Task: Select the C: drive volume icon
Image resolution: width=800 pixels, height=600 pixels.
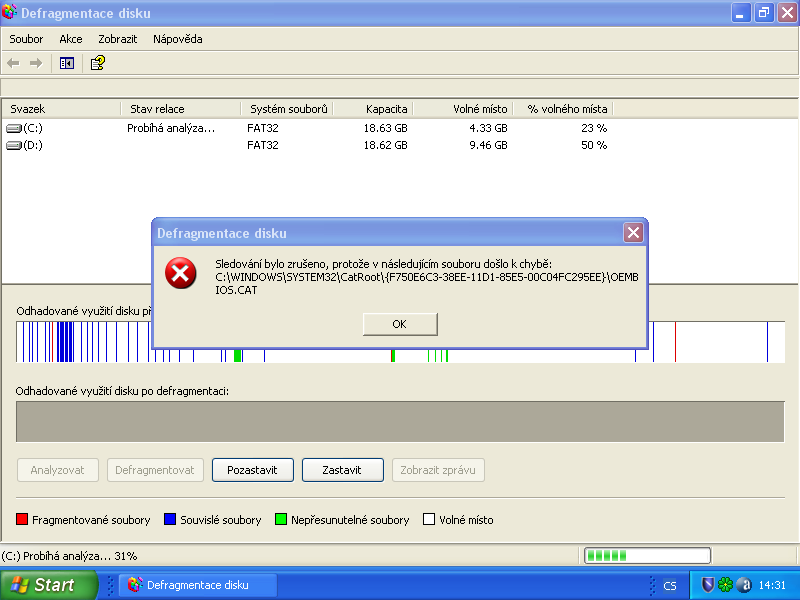Action: pyautogui.click(x=14, y=128)
